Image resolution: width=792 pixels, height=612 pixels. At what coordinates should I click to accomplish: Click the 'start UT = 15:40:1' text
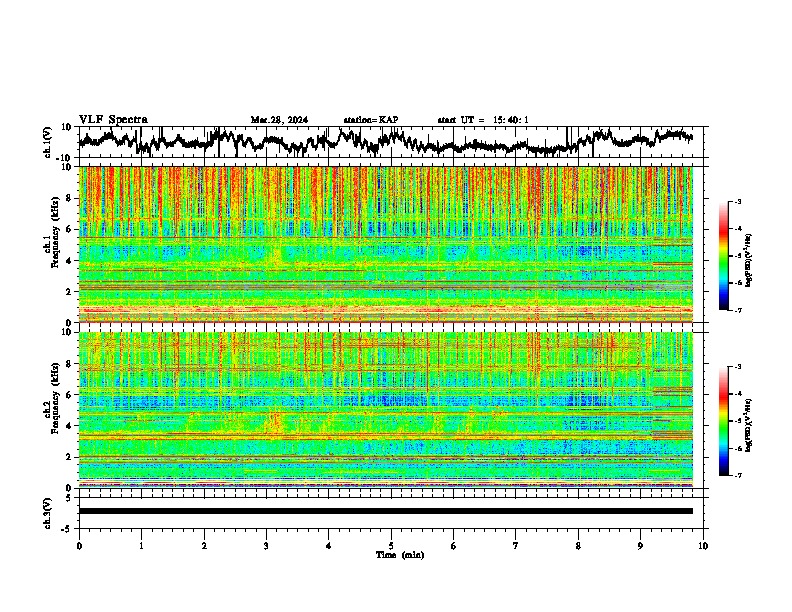[x=483, y=120]
